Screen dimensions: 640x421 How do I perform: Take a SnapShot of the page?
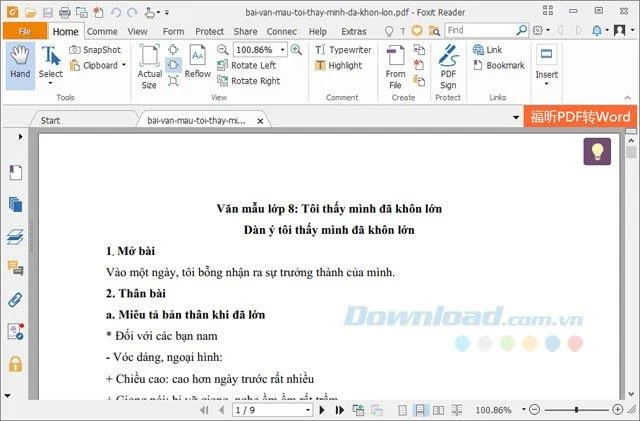(x=95, y=50)
